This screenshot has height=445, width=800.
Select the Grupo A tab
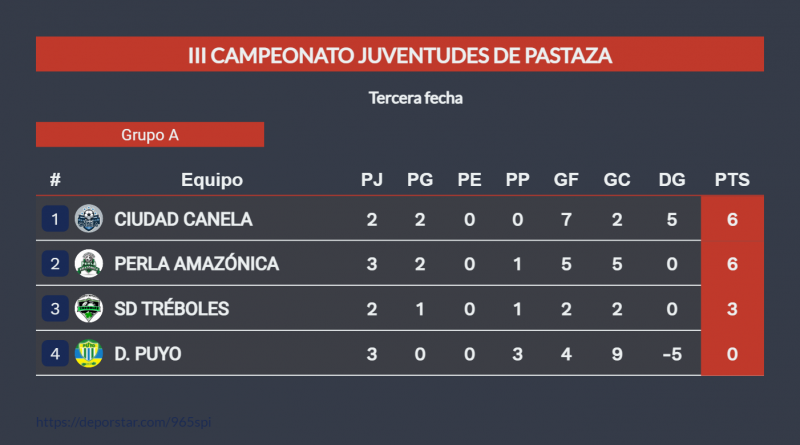[150, 134]
